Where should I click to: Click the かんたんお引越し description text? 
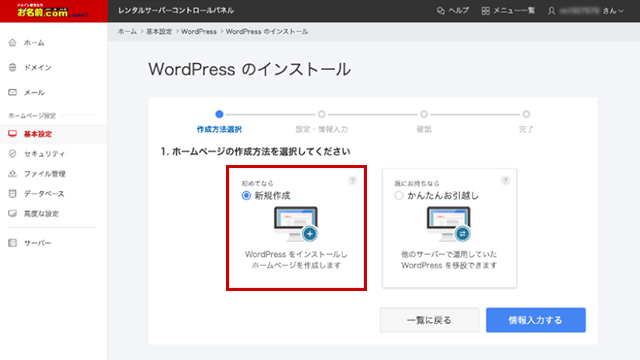pos(449,260)
